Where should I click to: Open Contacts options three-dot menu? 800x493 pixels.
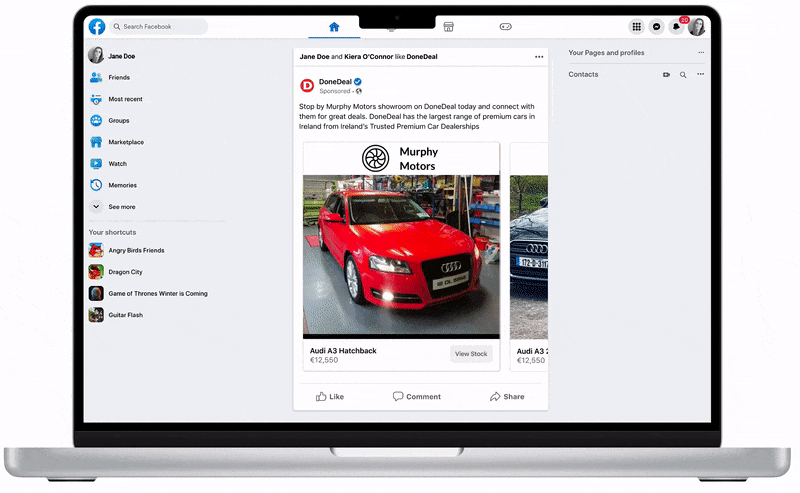[701, 74]
